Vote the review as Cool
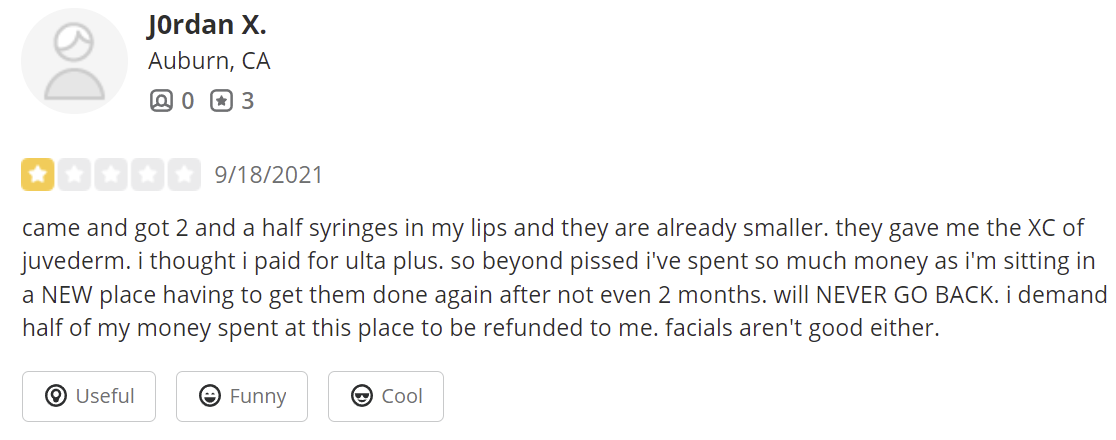 [385, 396]
